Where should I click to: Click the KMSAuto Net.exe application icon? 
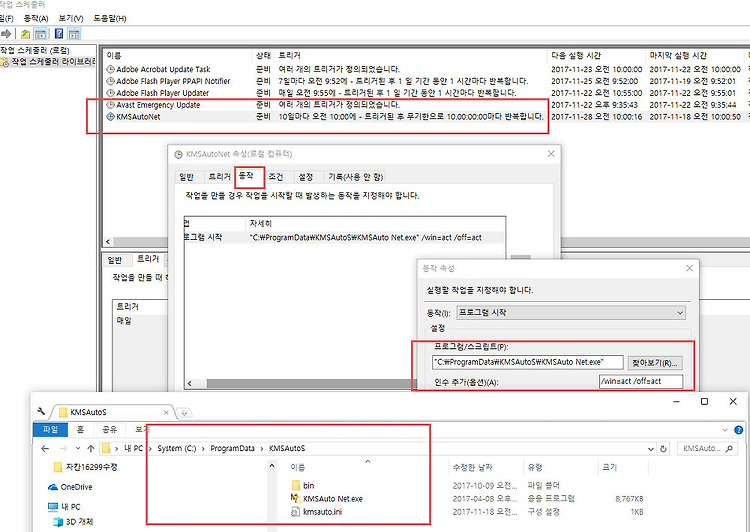pos(296,498)
